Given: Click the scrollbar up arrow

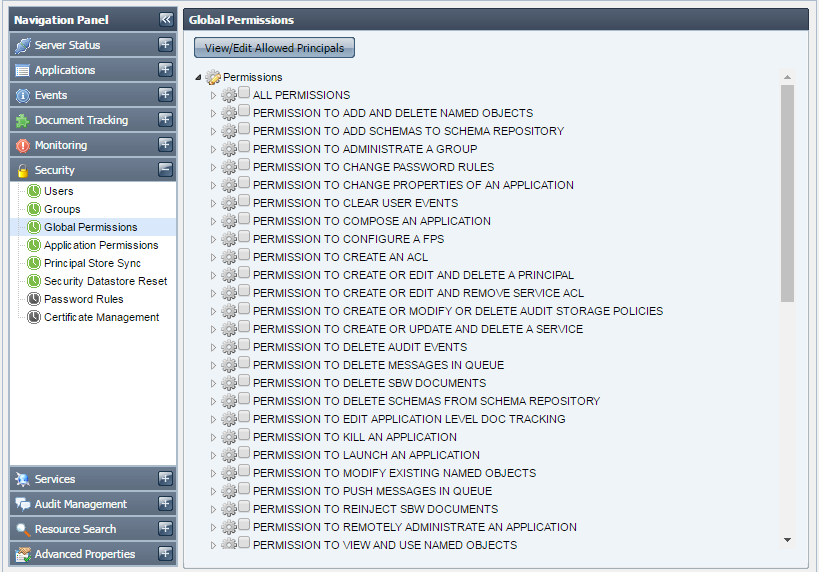Looking at the screenshot, I should [x=788, y=77].
